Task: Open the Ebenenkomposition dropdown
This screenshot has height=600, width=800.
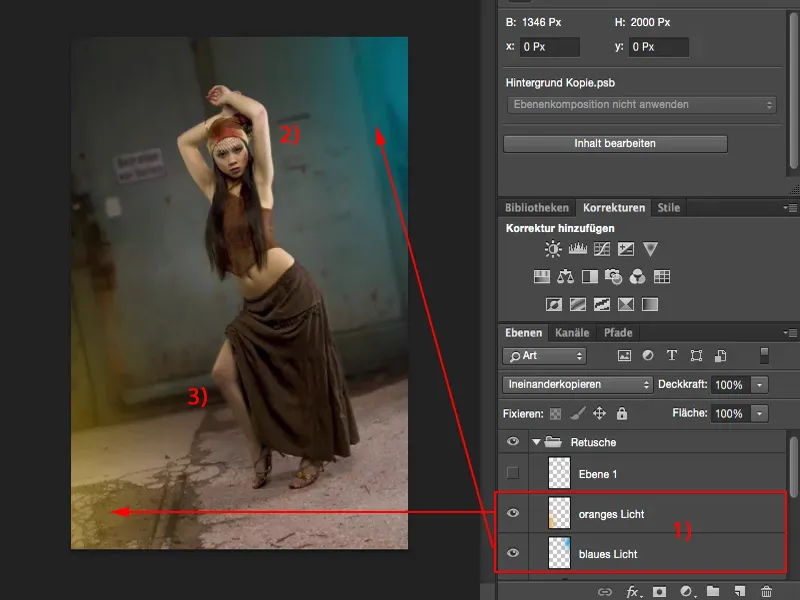Action: [642, 105]
